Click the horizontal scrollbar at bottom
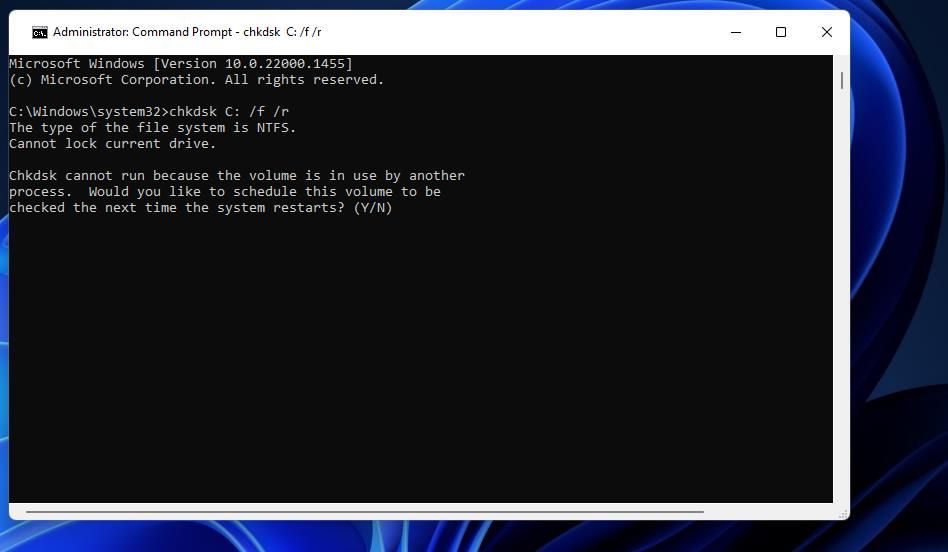The width and height of the screenshot is (948, 552). coord(365,511)
